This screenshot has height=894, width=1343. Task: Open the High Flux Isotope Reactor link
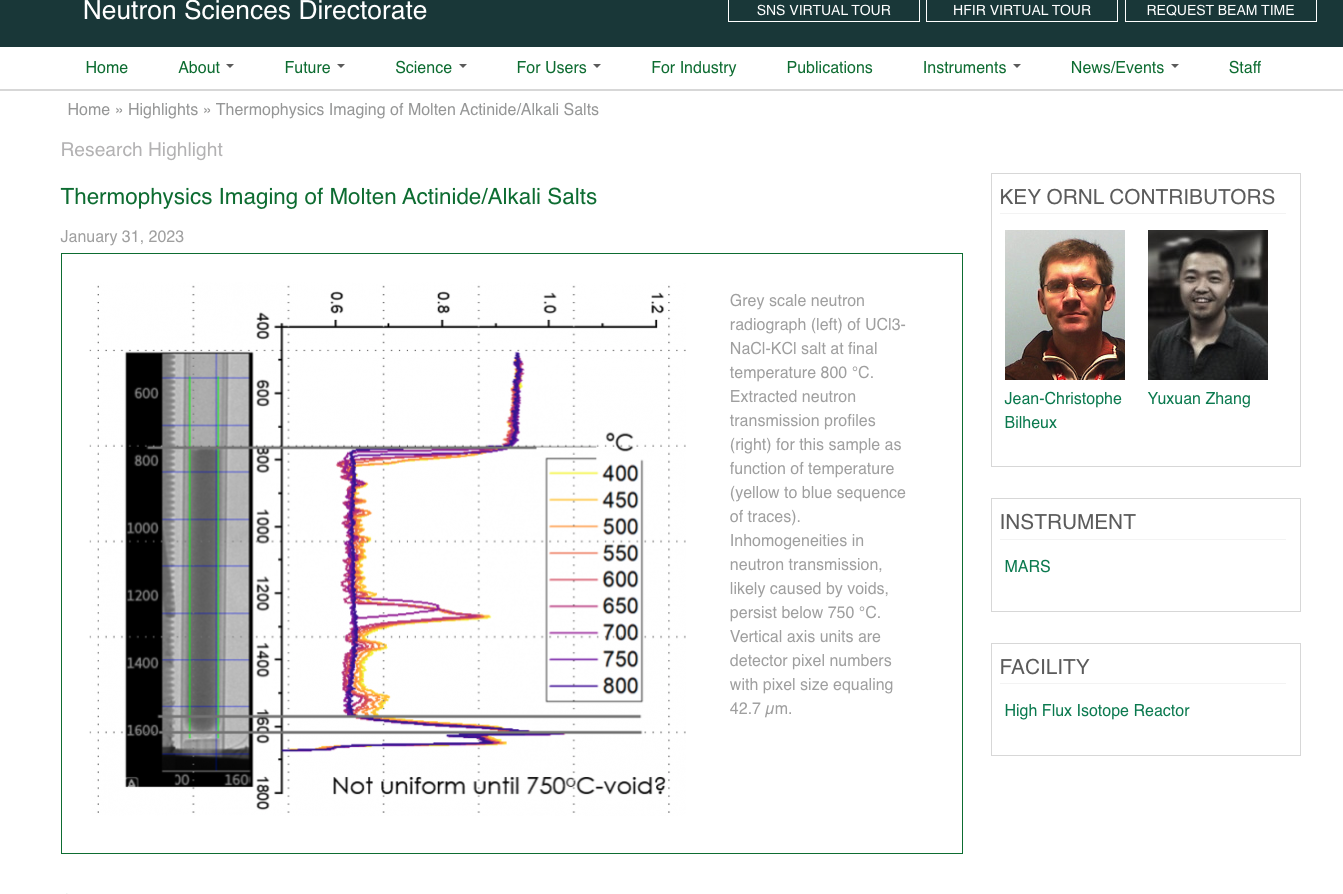pyautogui.click(x=1096, y=711)
